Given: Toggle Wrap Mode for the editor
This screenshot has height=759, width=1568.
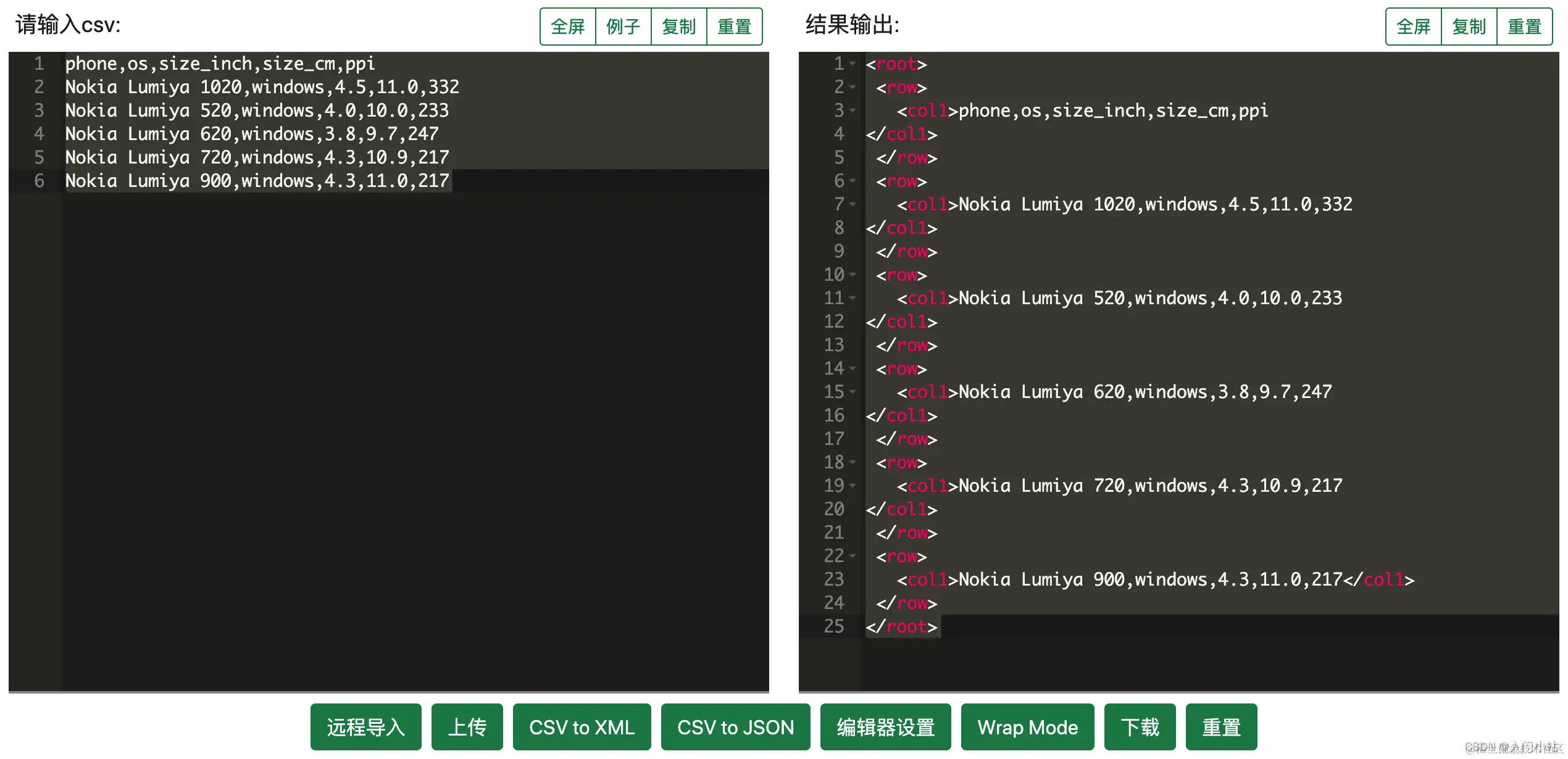Looking at the screenshot, I should 1027,727.
